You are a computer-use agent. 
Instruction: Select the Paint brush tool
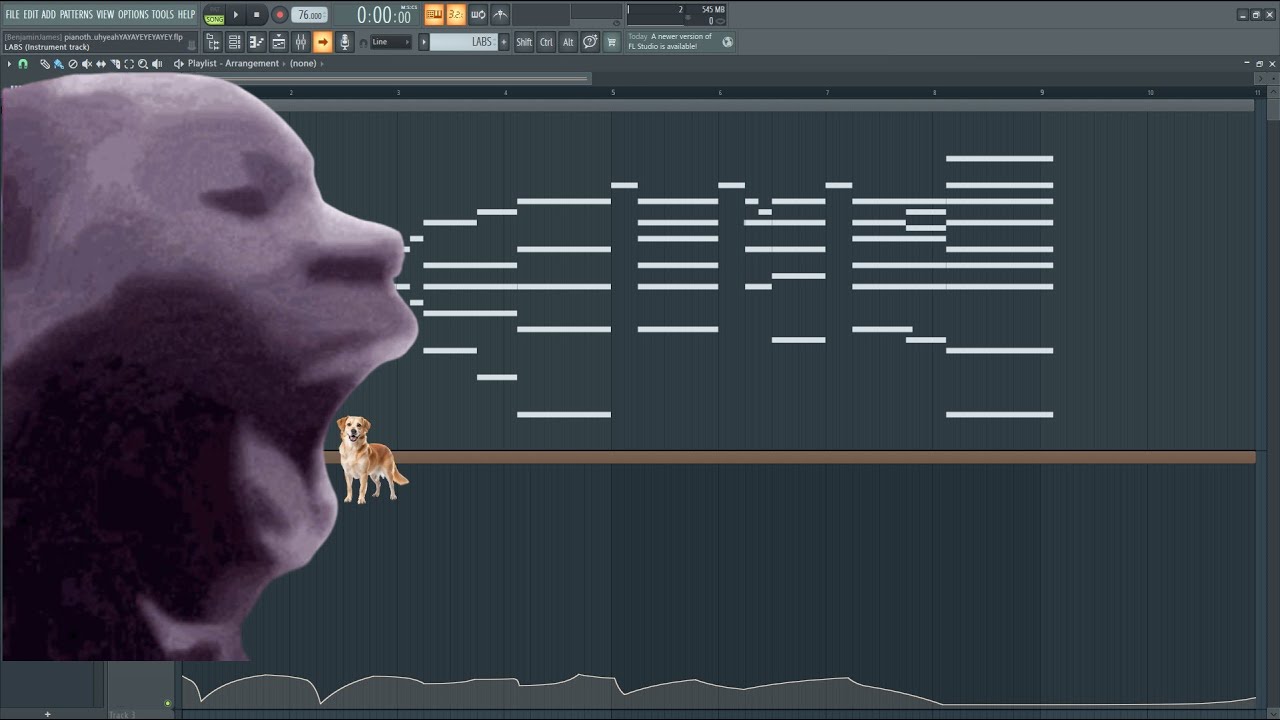click(59, 64)
